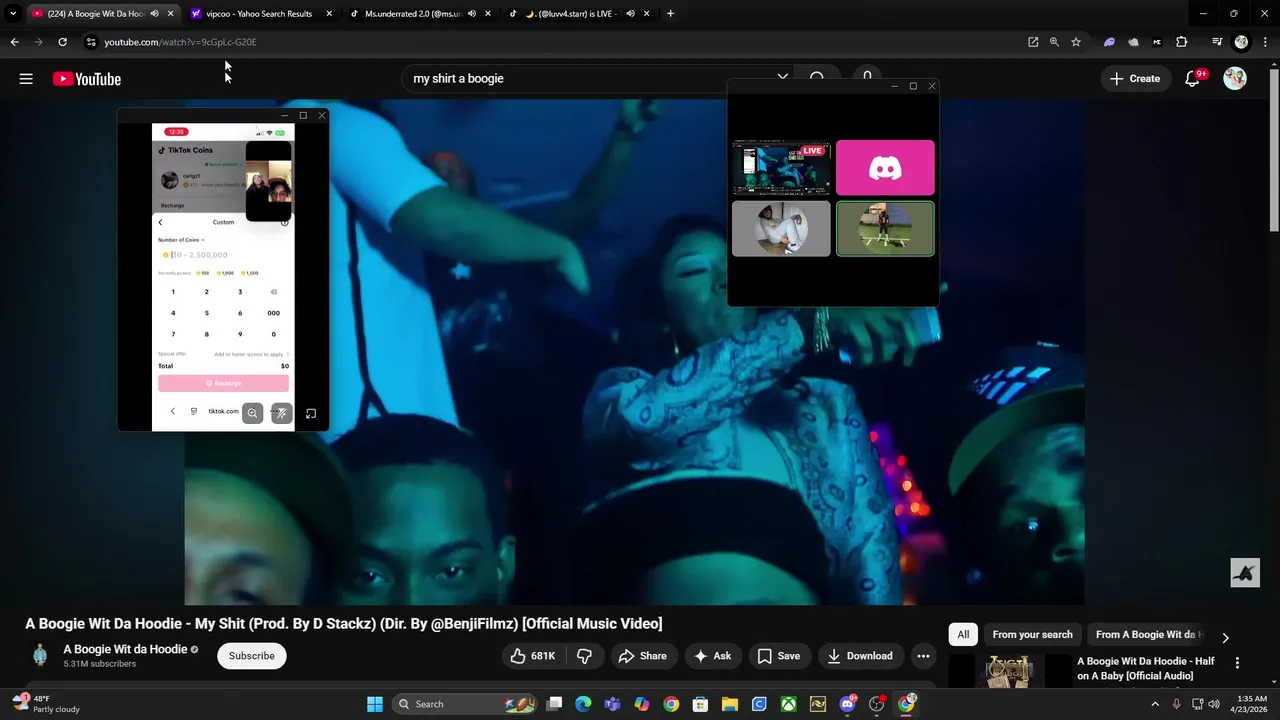Like the video with 681K likes

[533, 656]
